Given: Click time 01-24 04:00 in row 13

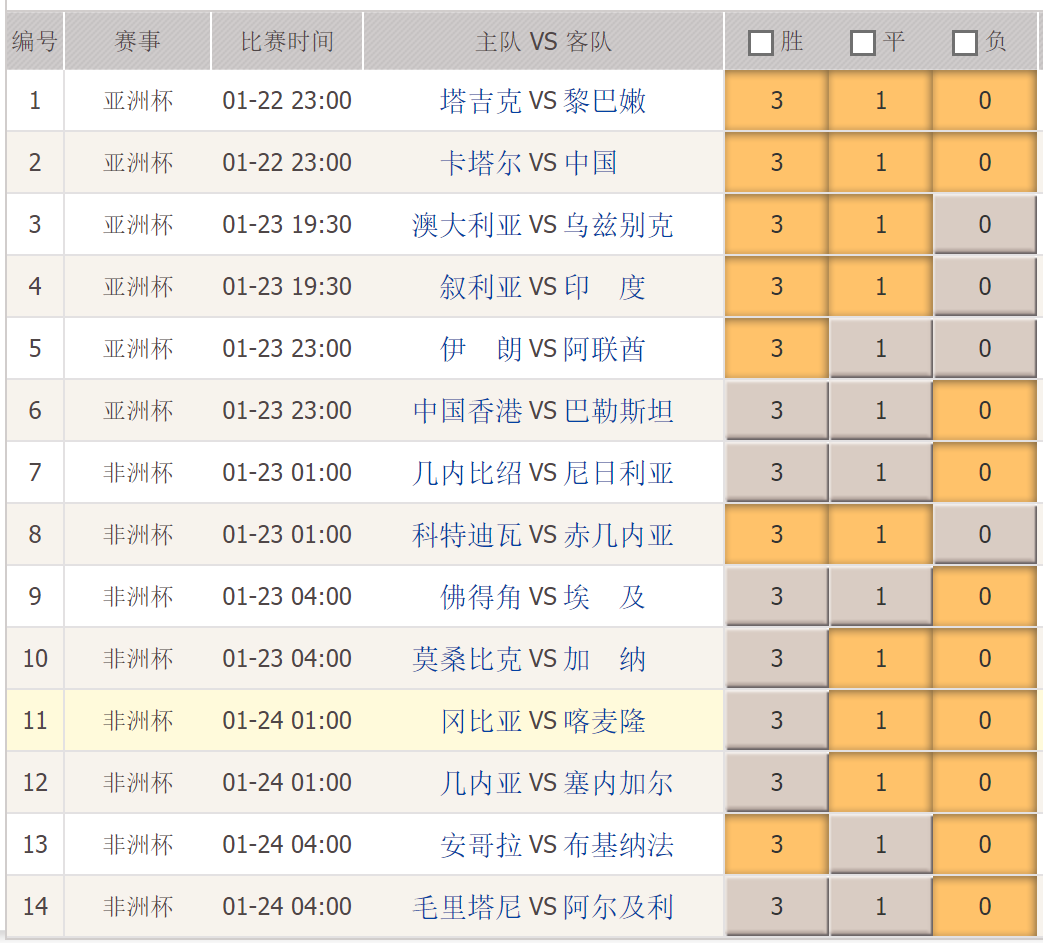Looking at the screenshot, I should click(287, 844).
